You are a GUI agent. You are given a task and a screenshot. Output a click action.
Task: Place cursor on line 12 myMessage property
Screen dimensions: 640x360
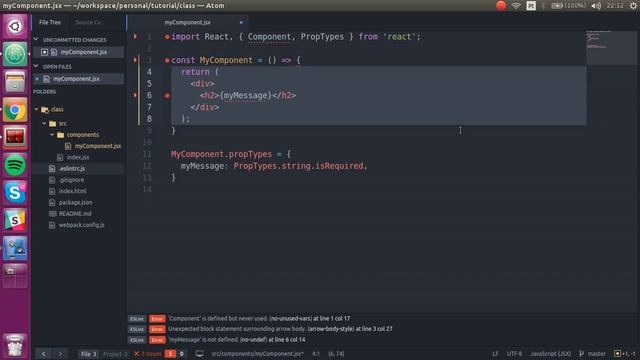(x=202, y=166)
